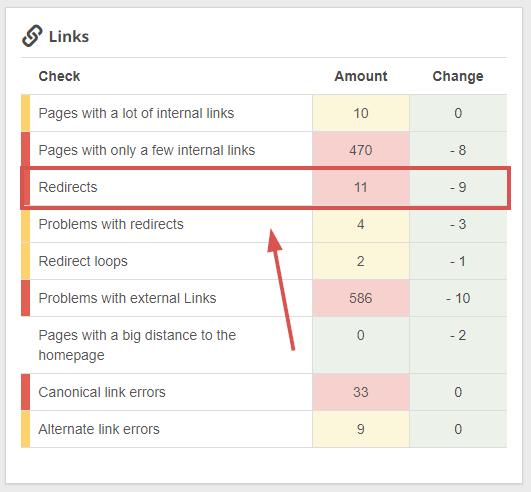Image resolution: width=531 pixels, height=492 pixels.
Task: Click the Check column header
Action: pos(59,76)
